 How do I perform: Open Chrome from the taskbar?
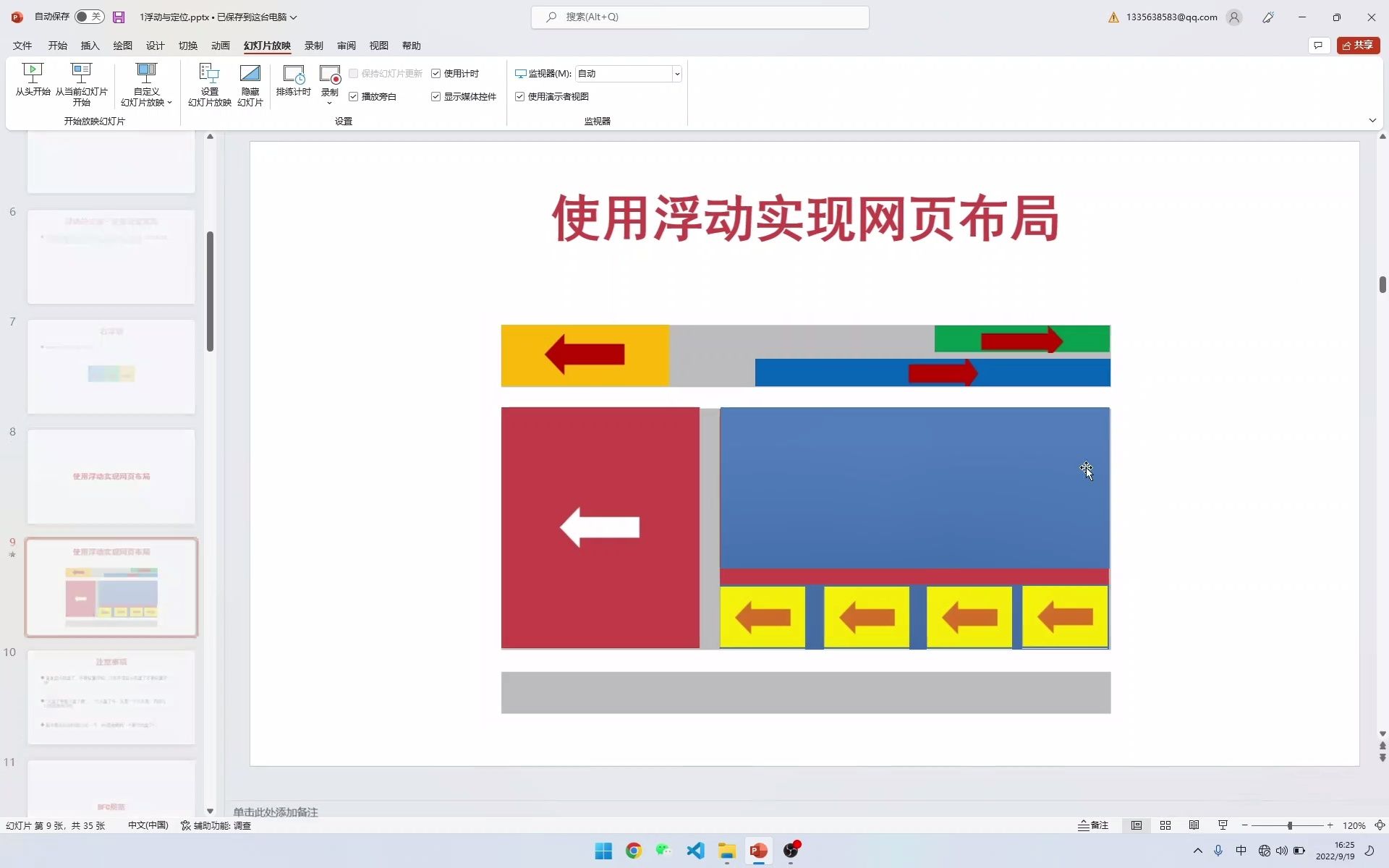coord(634,851)
